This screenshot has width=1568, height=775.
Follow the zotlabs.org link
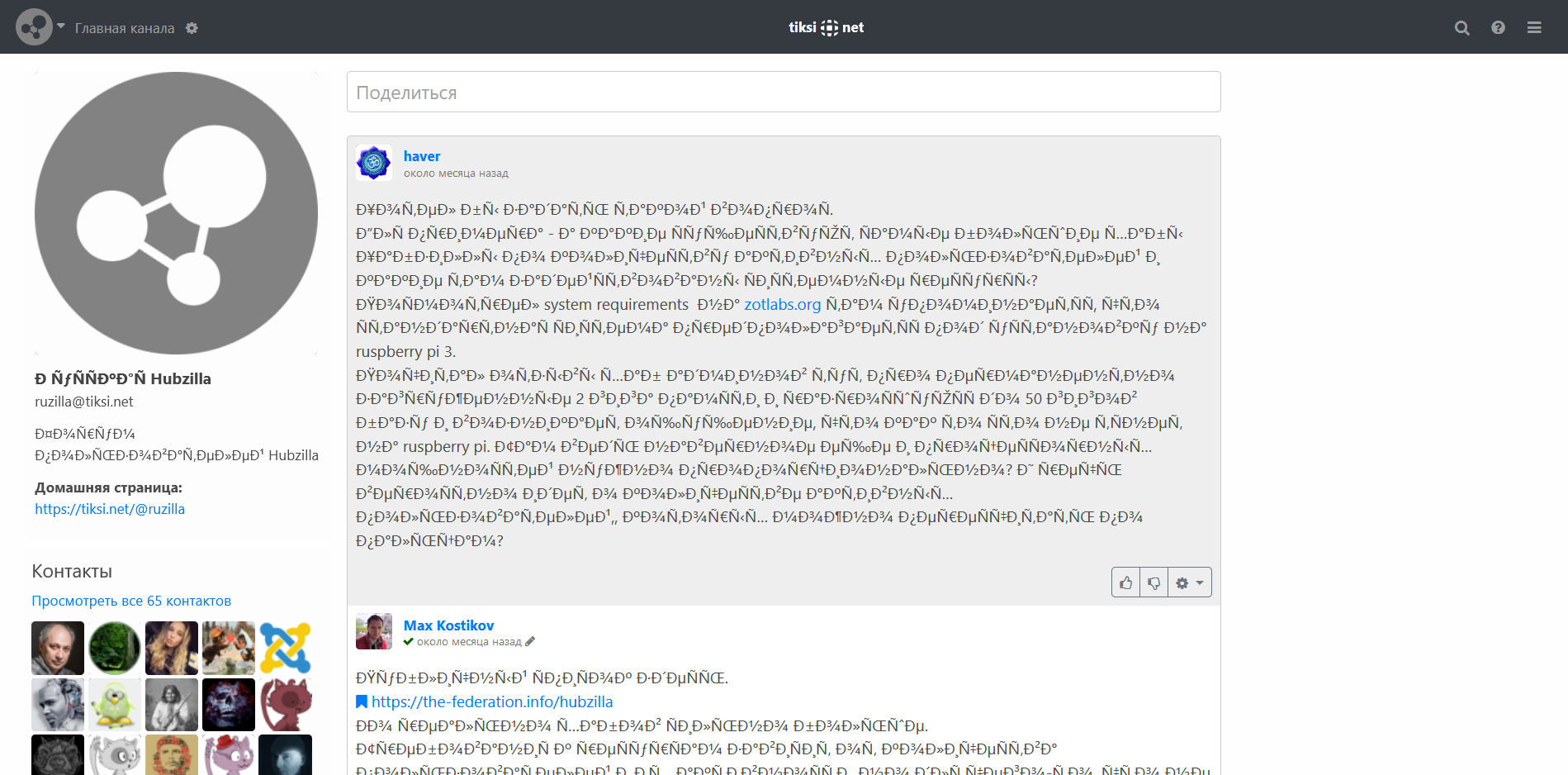click(782, 305)
